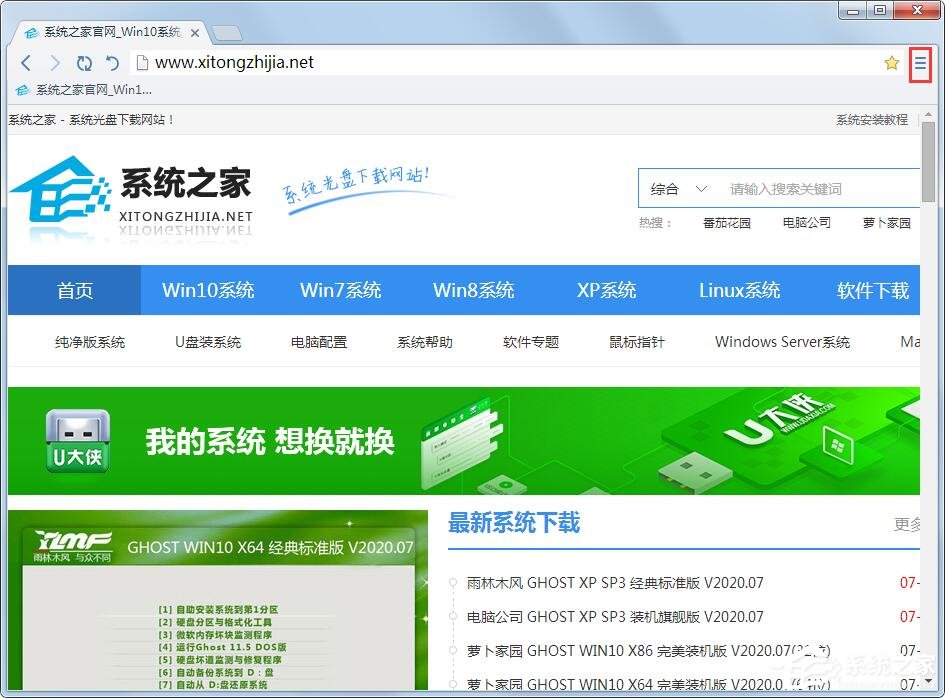
Task: Click the favorites star in the address bar
Action: 891,62
